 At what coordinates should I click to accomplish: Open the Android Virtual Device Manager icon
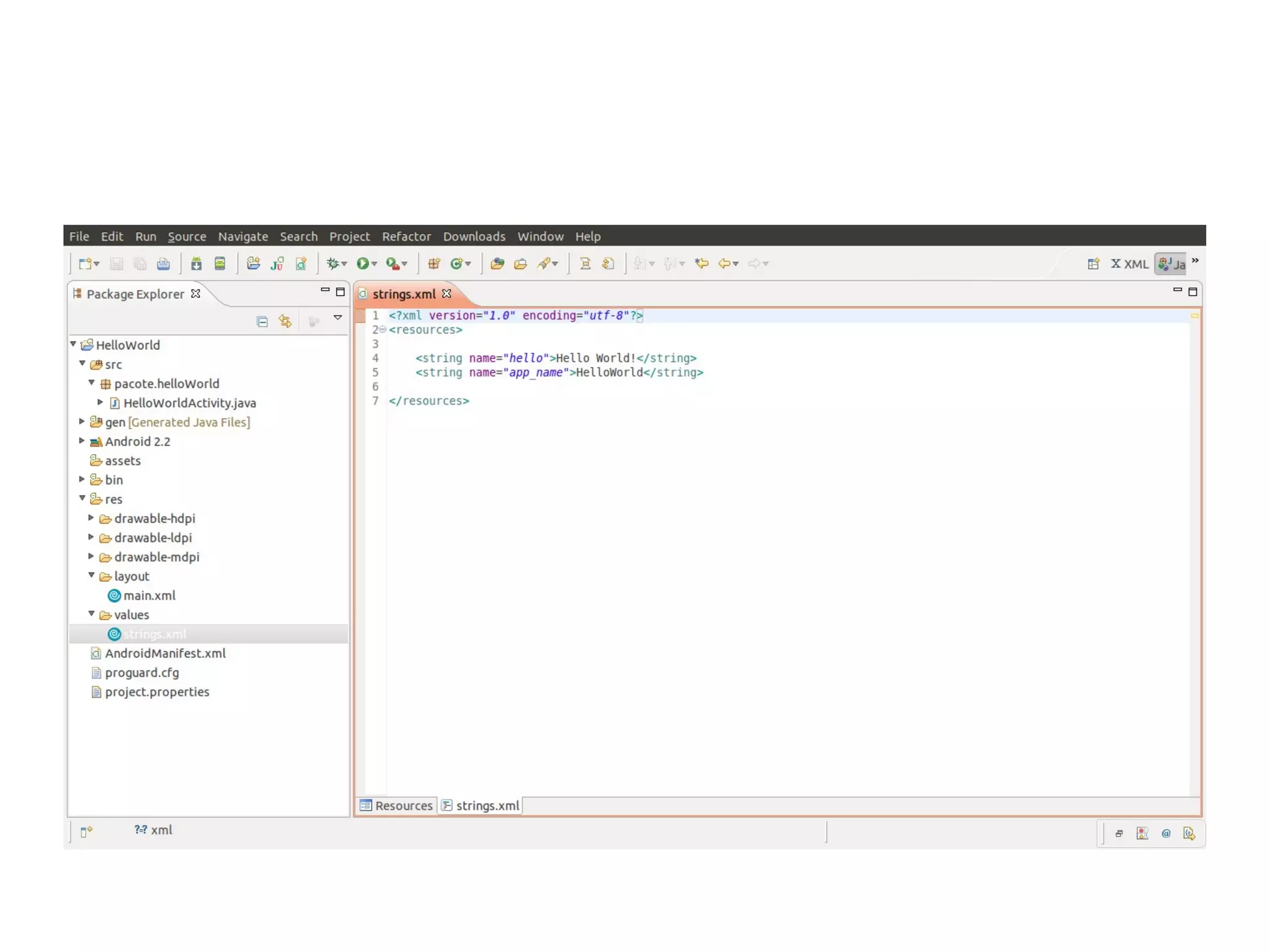pos(220,264)
